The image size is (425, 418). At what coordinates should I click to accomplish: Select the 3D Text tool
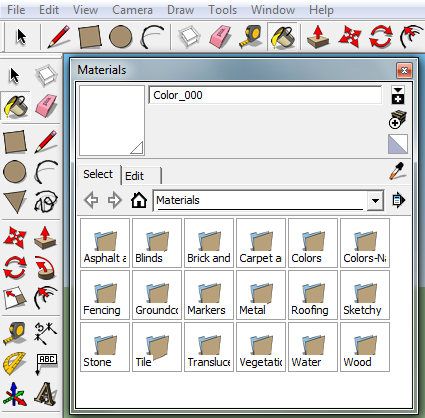coord(46,394)
